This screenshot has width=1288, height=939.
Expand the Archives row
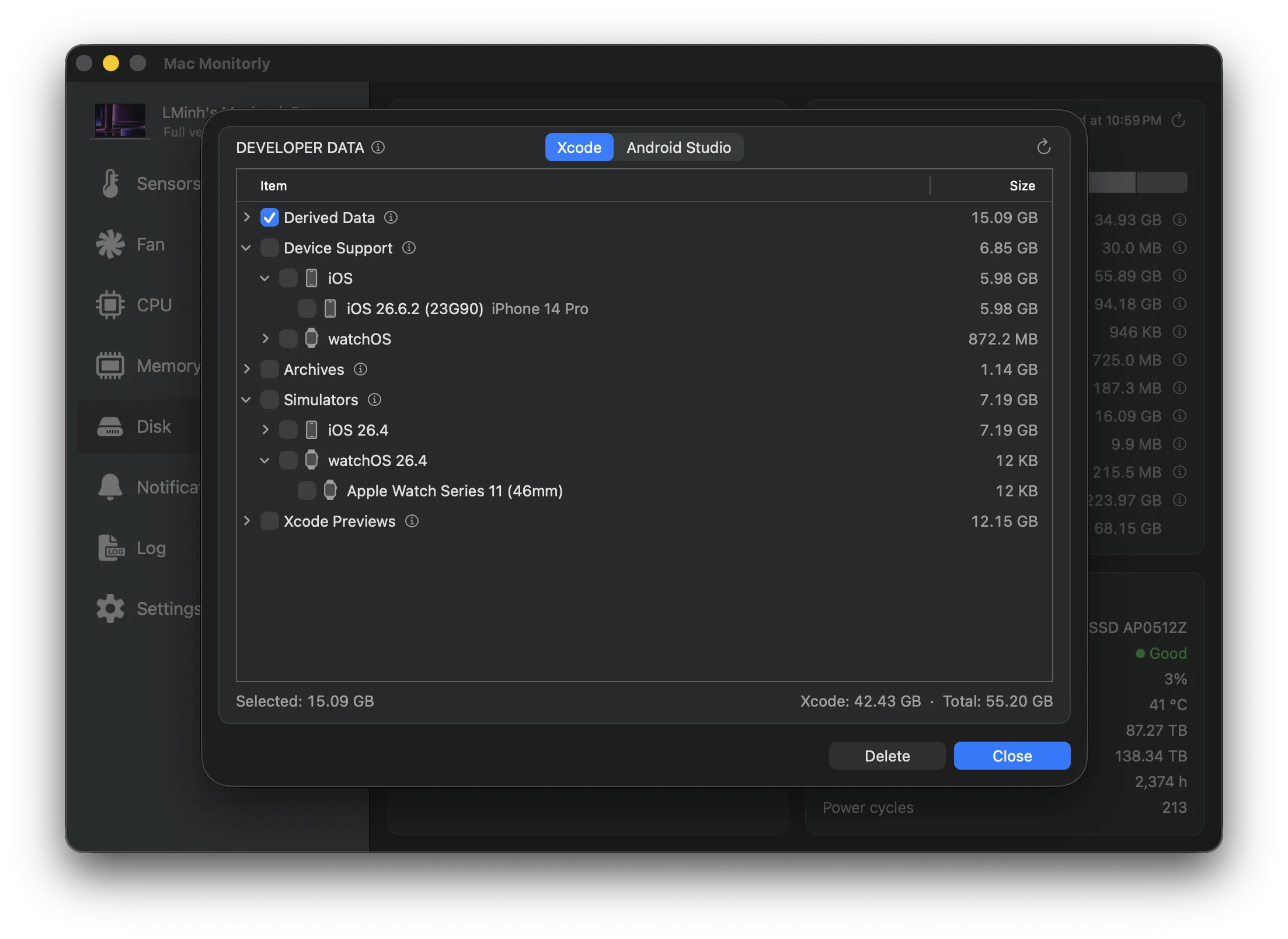click(247, 369)
